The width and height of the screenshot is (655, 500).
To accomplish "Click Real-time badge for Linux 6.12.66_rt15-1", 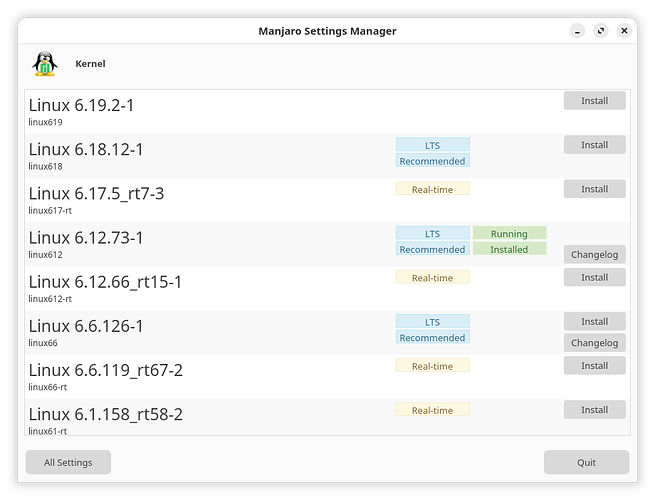I will (x=433, y=277).
